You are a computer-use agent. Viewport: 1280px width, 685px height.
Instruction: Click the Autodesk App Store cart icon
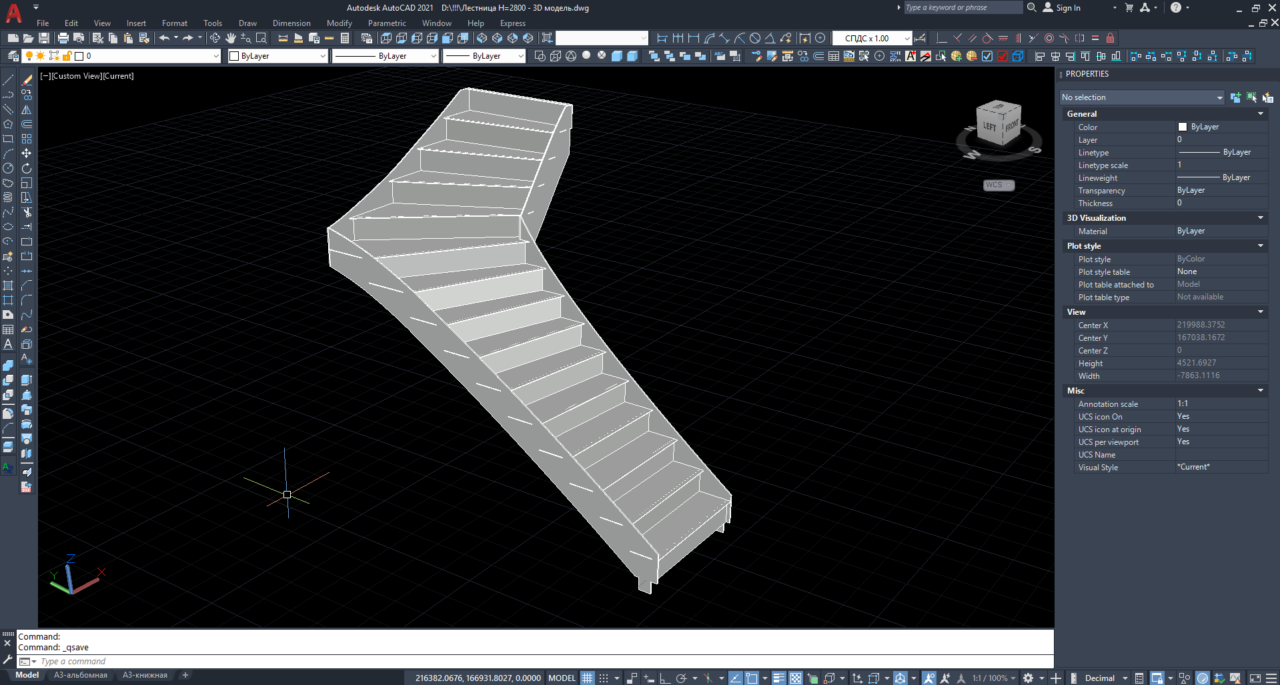(1127, 7)
